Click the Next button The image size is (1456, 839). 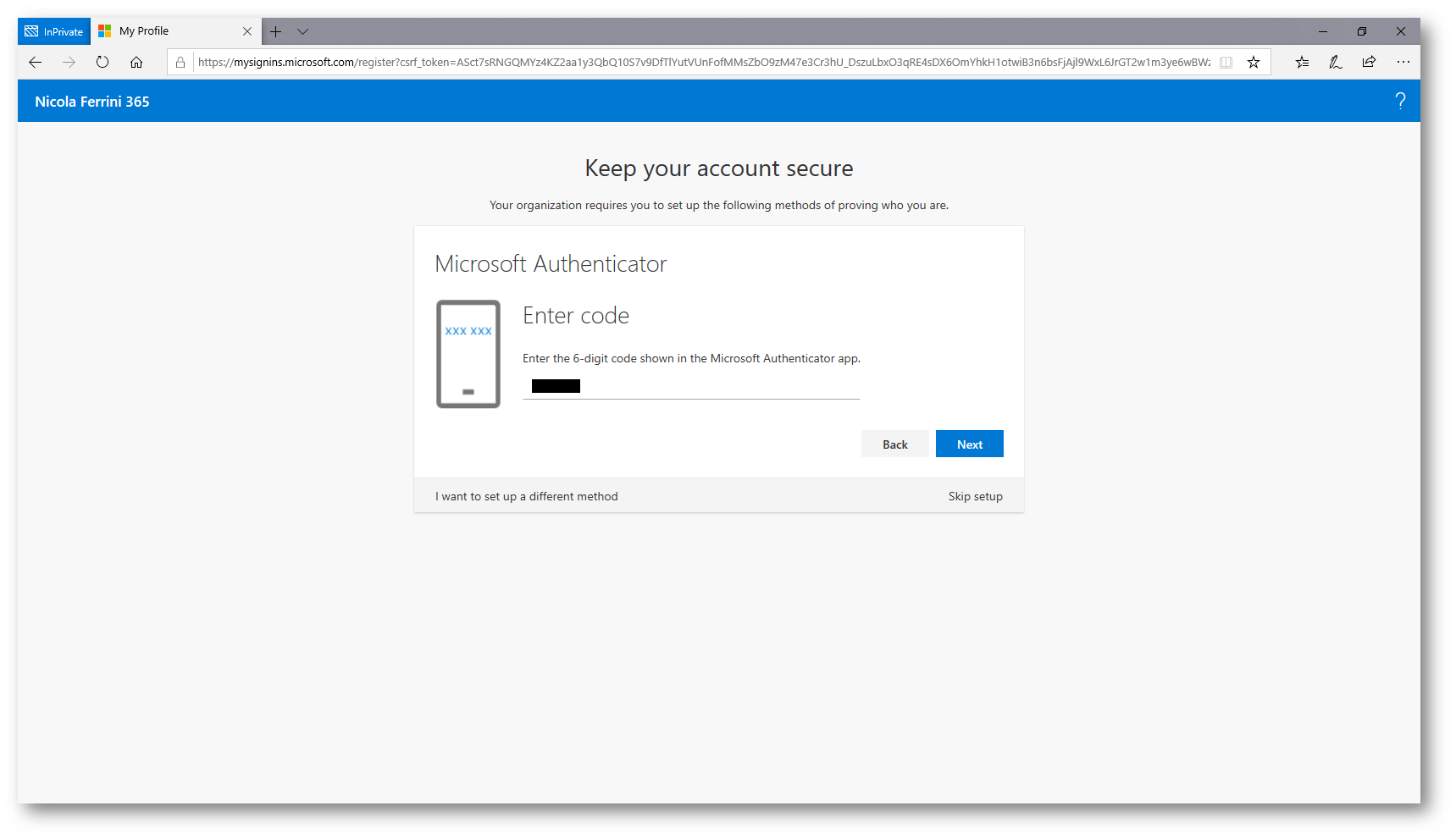pos(969,444)
